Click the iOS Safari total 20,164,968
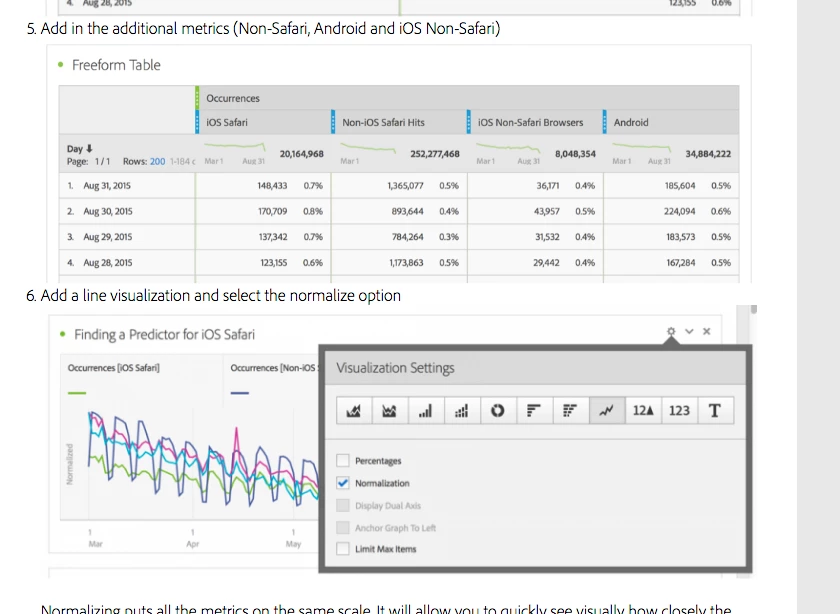The height and width of the screenshot is (614, 840). pos(302,154)
